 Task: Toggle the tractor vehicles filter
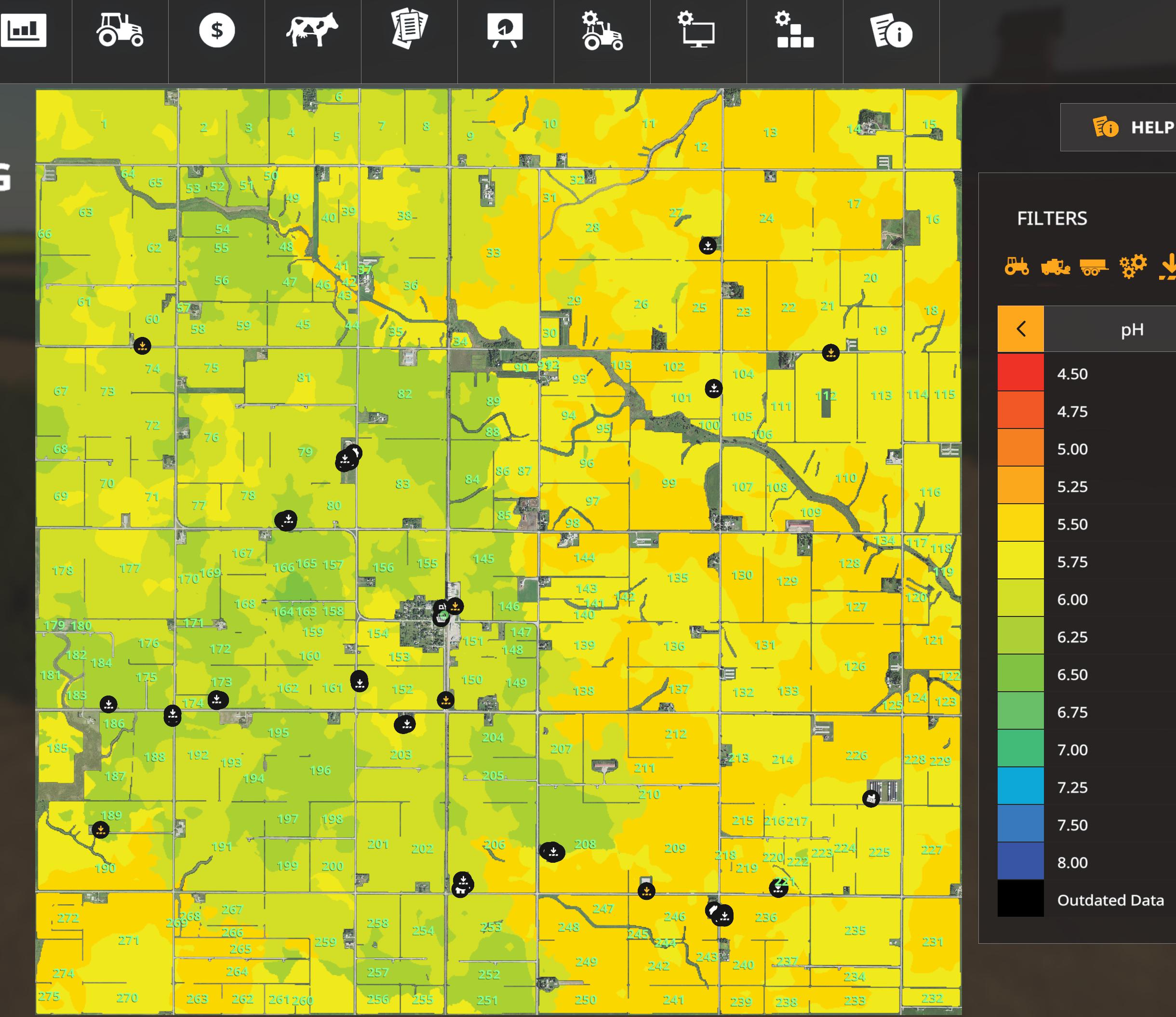pos(1016,266)
